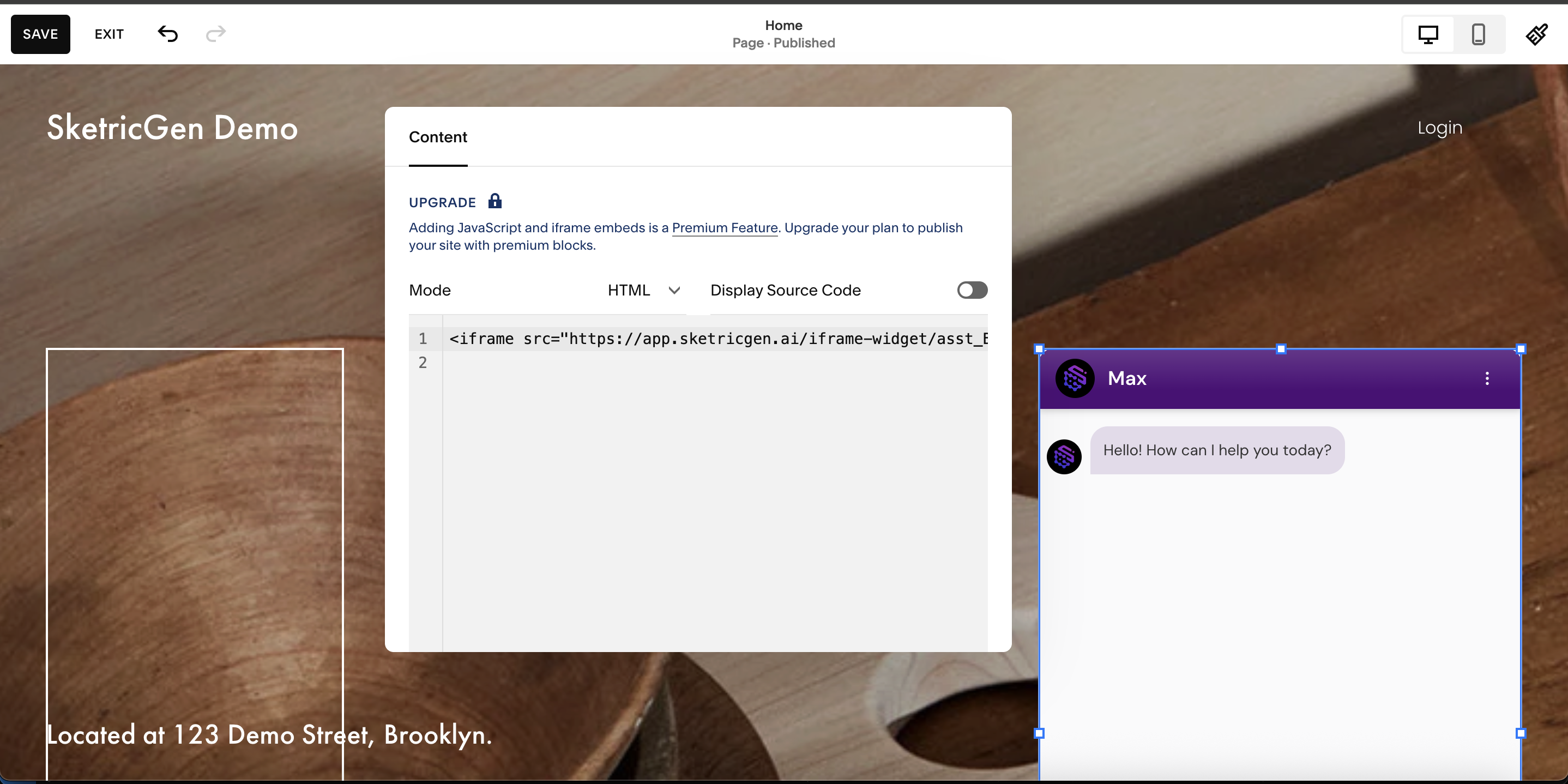
Task: Switch to mobile preview mode
Action: click(1479, 34)
